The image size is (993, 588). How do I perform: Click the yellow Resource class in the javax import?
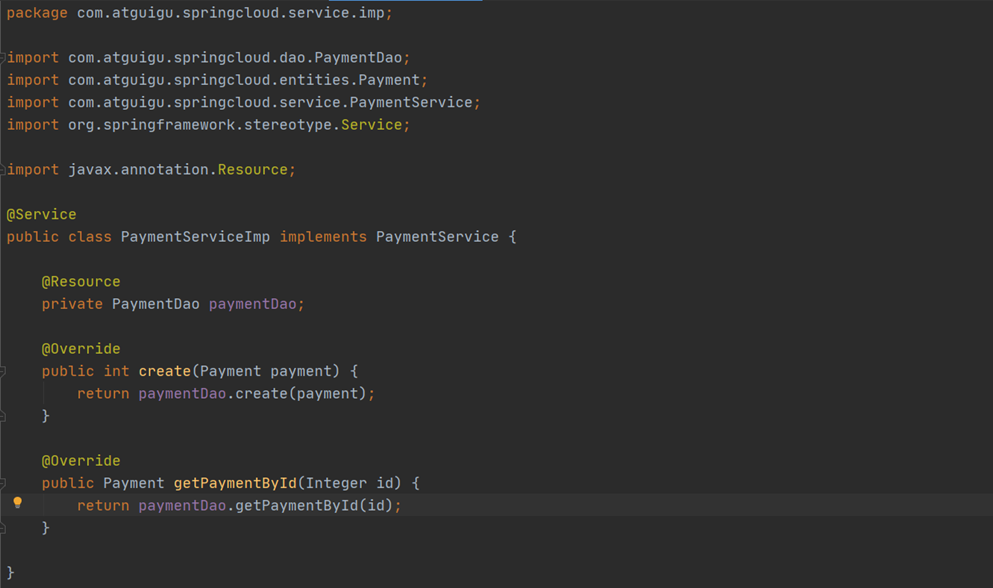point(253,170)
